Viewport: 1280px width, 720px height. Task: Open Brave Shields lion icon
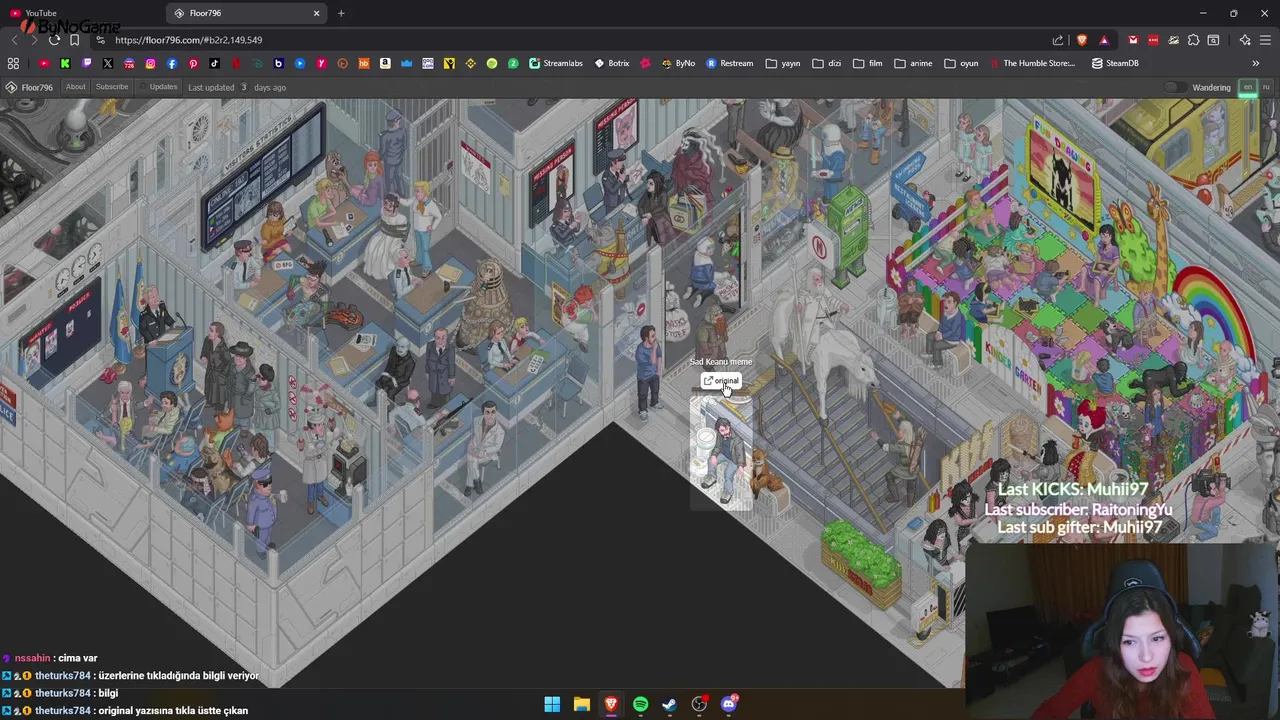(x=1082, y=40)
